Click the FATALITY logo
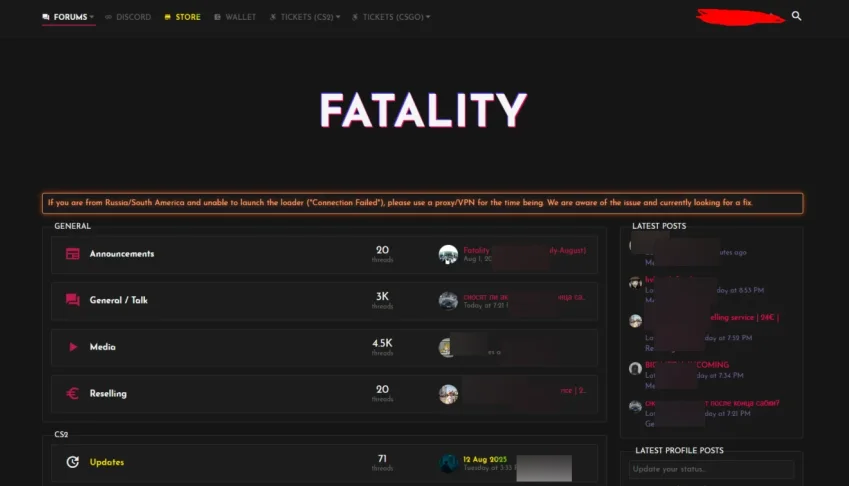 [x=423, y=110]
